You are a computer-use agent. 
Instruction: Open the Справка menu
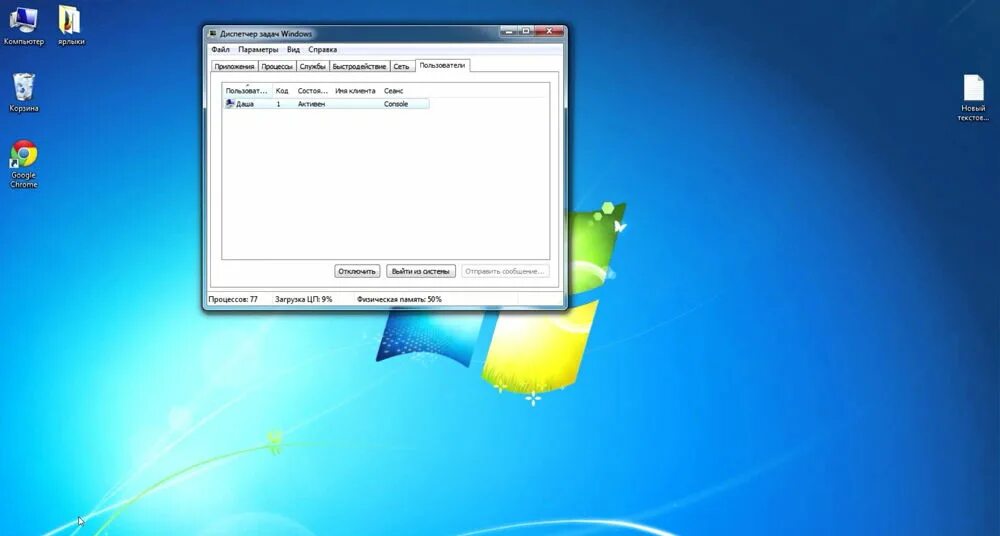pos(323,49)
